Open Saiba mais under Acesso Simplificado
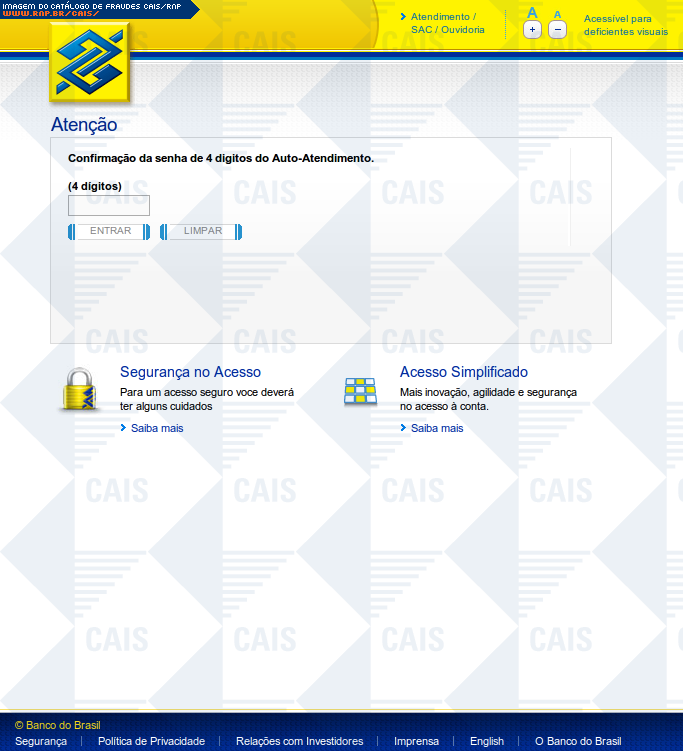This screenshot has width=683, height=751. pos(437,428)
